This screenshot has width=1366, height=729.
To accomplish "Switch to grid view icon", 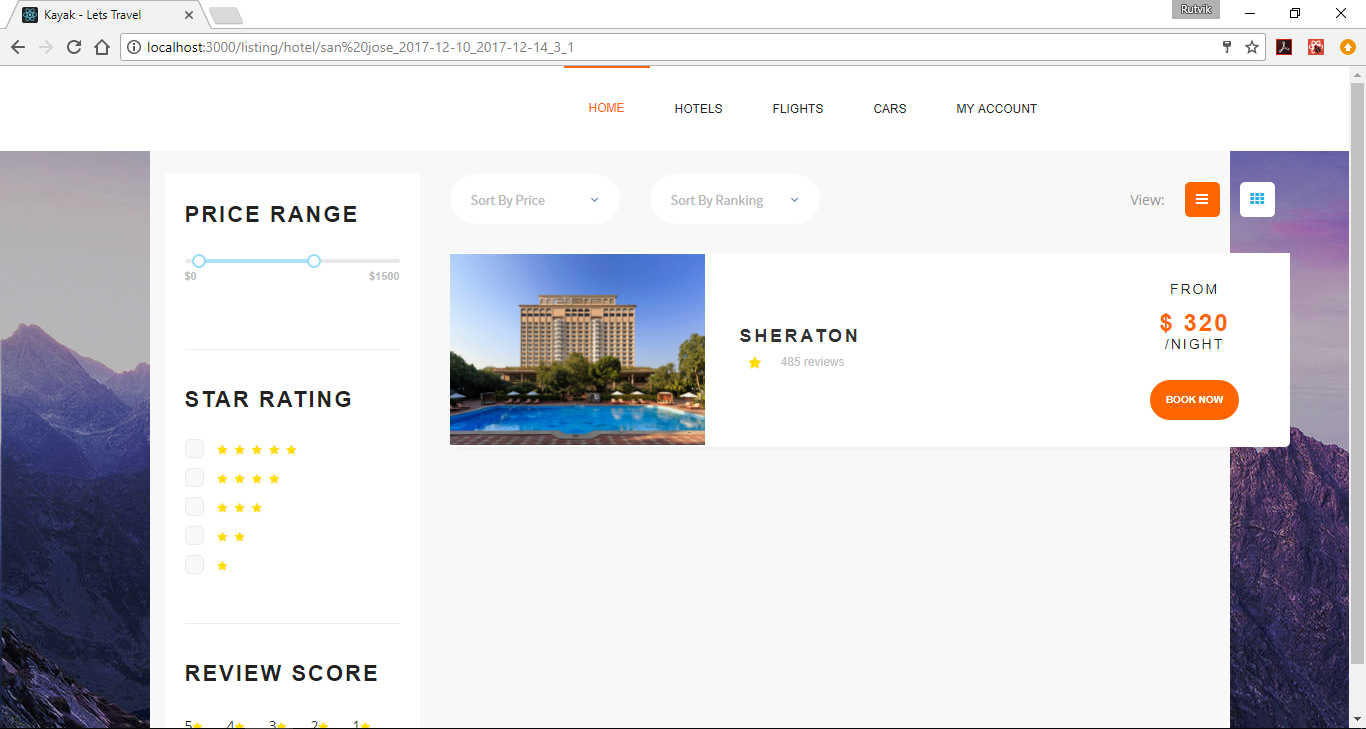I will [1257, 199].
